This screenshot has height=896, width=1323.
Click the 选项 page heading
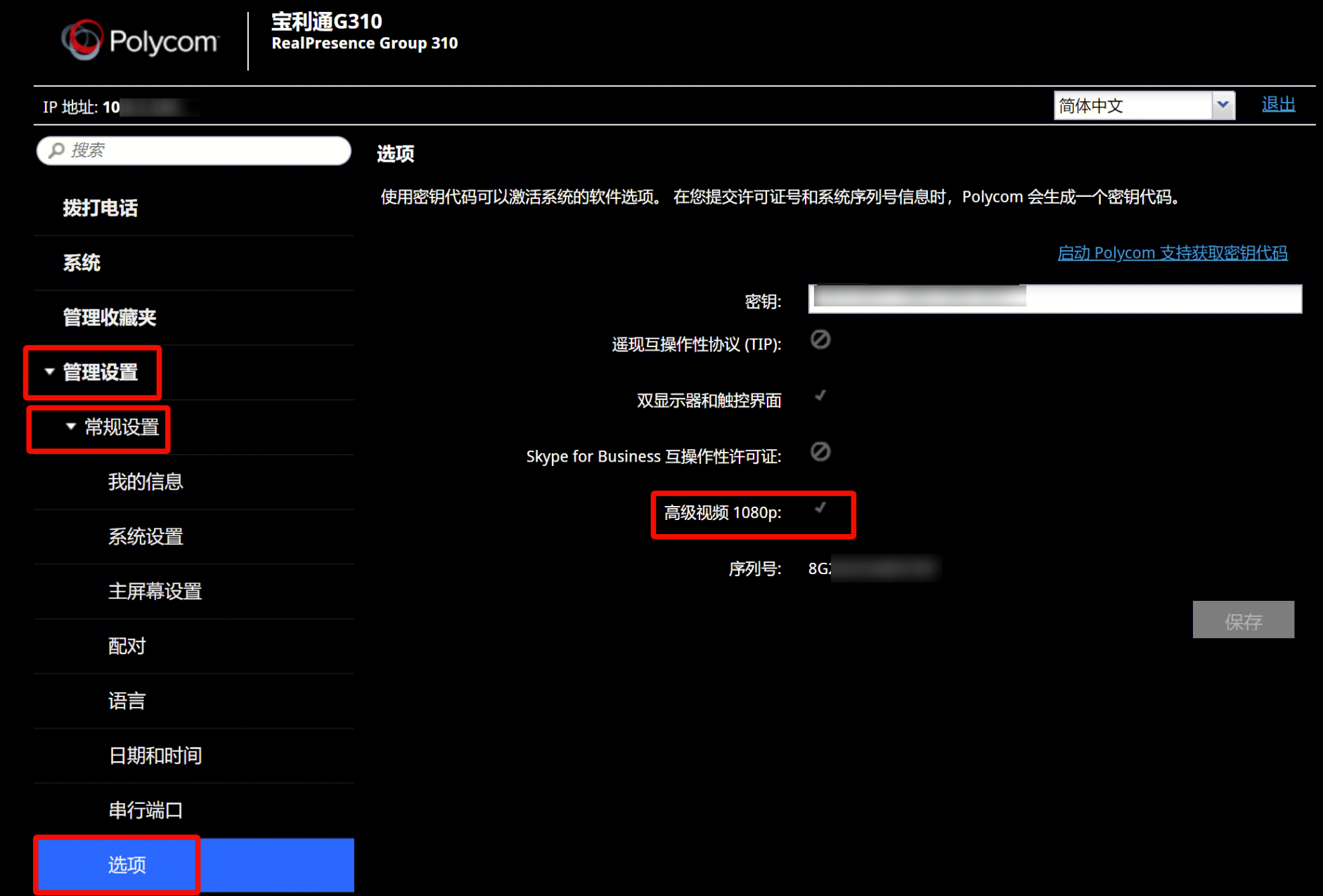point(395,154)
